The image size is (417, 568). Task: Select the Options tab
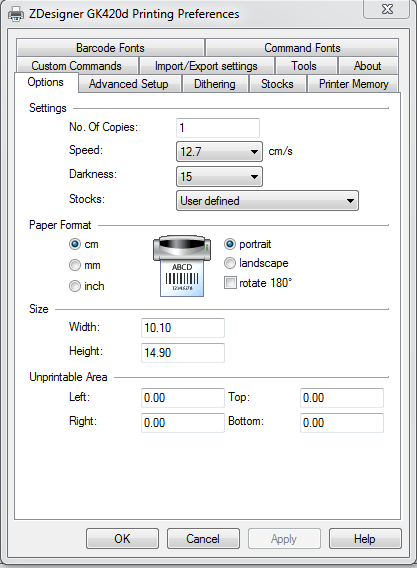[x=46, y=82]
